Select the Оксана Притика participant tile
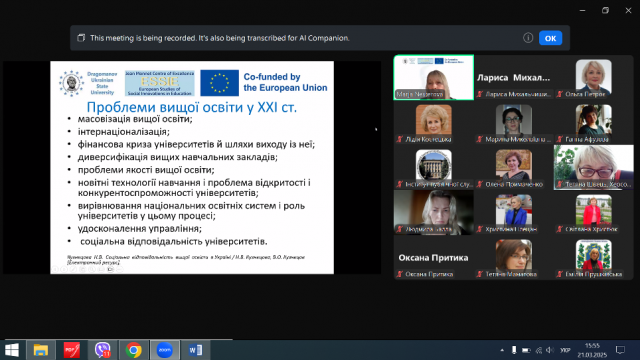 pyautogui.click(x=433, y=257)
